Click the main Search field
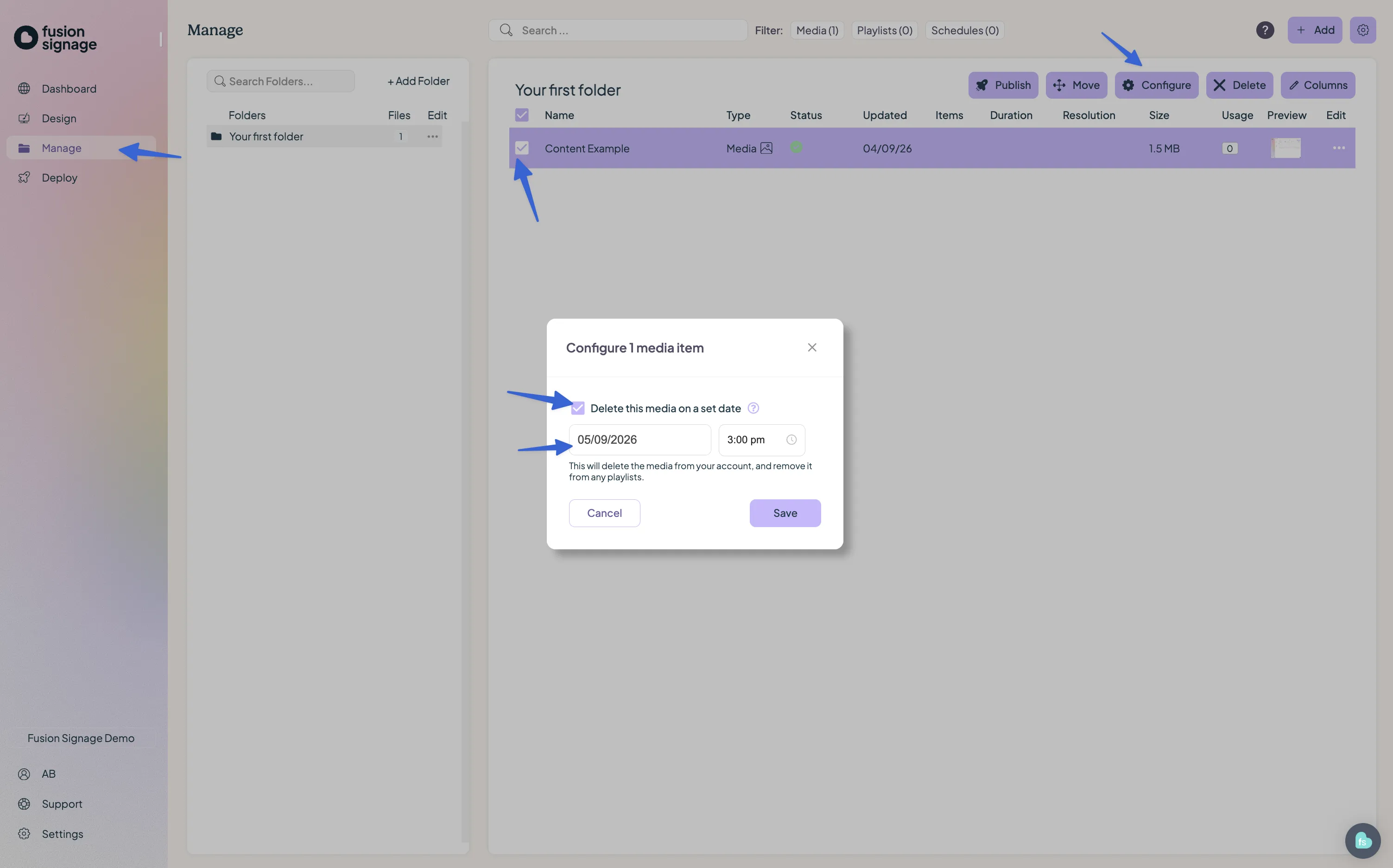Image resolution: width=1393 pixels, height=868 pixels. coord(618,31)
